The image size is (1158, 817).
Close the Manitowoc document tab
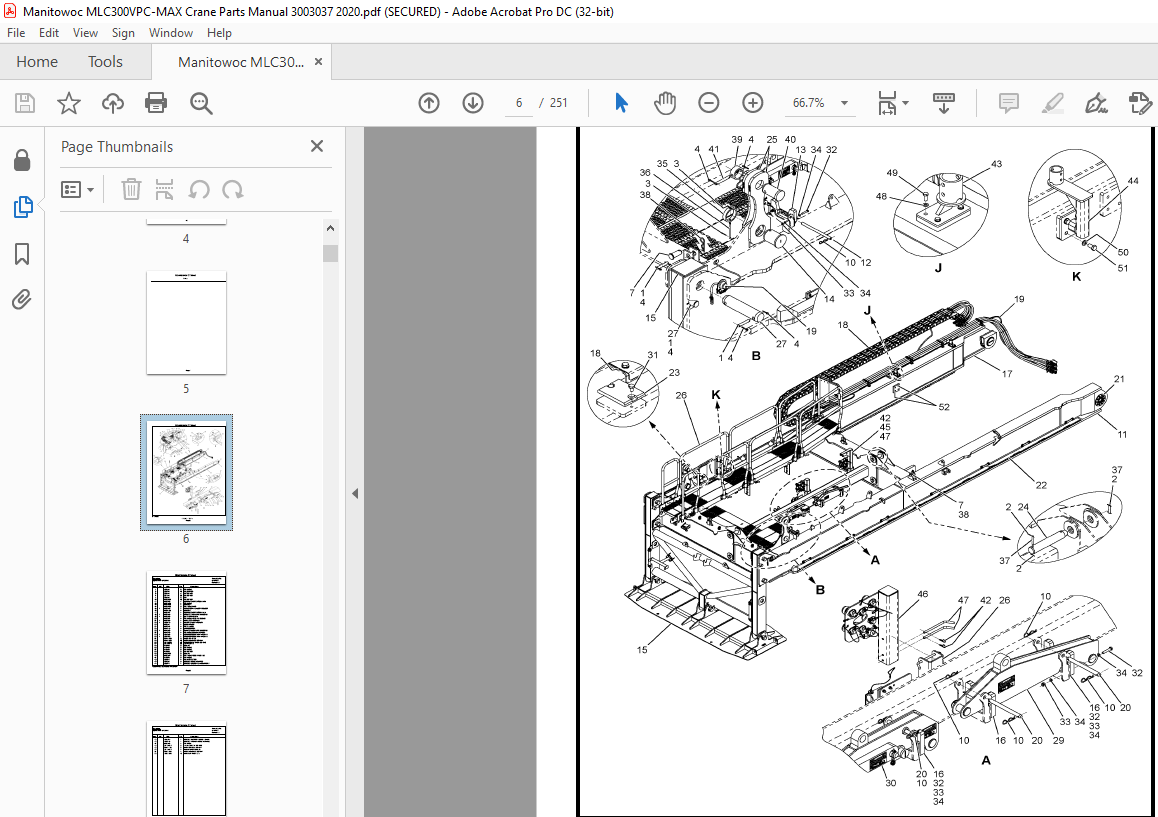318,61
